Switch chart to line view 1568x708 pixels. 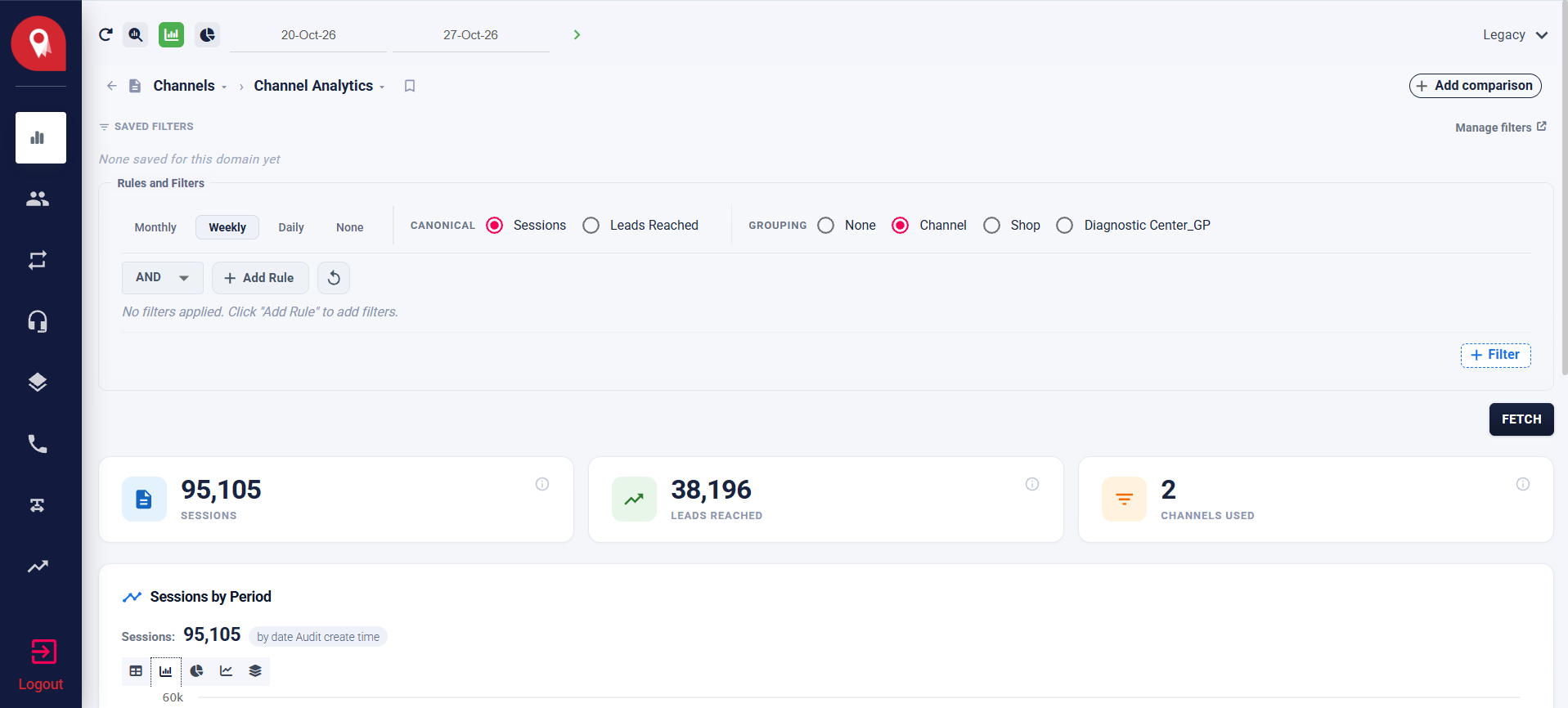[x=226, y=671]
